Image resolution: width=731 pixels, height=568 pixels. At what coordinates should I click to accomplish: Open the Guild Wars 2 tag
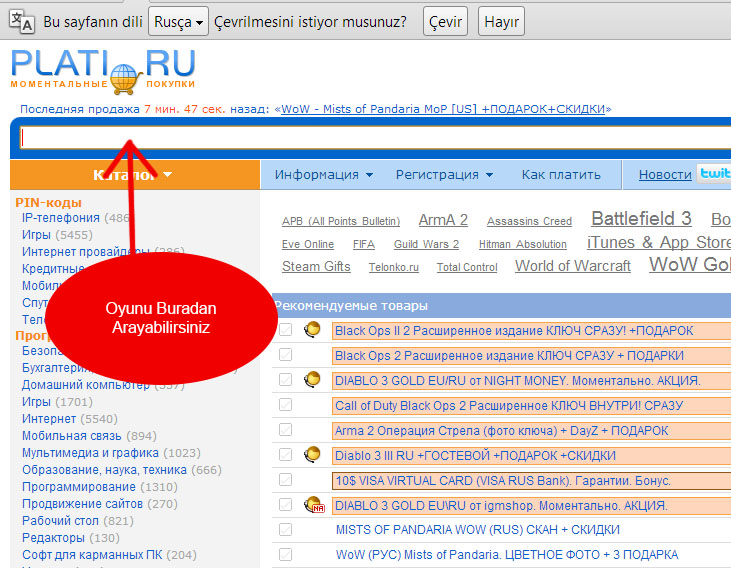[426, 244]
